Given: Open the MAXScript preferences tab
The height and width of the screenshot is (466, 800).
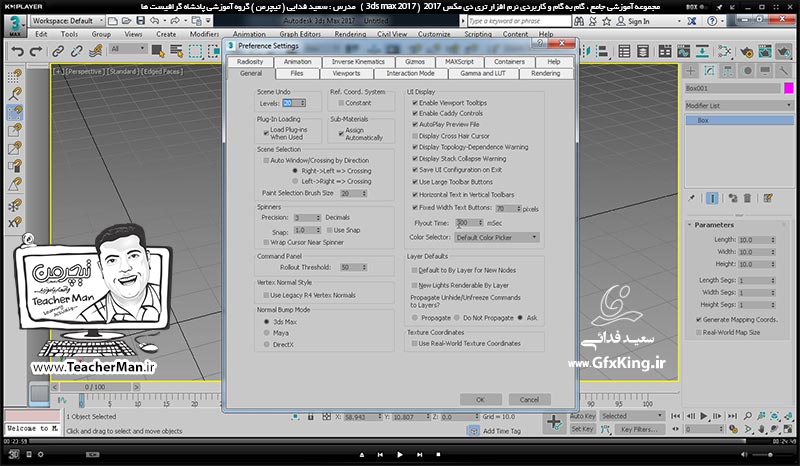Looking at the screenshot, I should click(459, 62).
